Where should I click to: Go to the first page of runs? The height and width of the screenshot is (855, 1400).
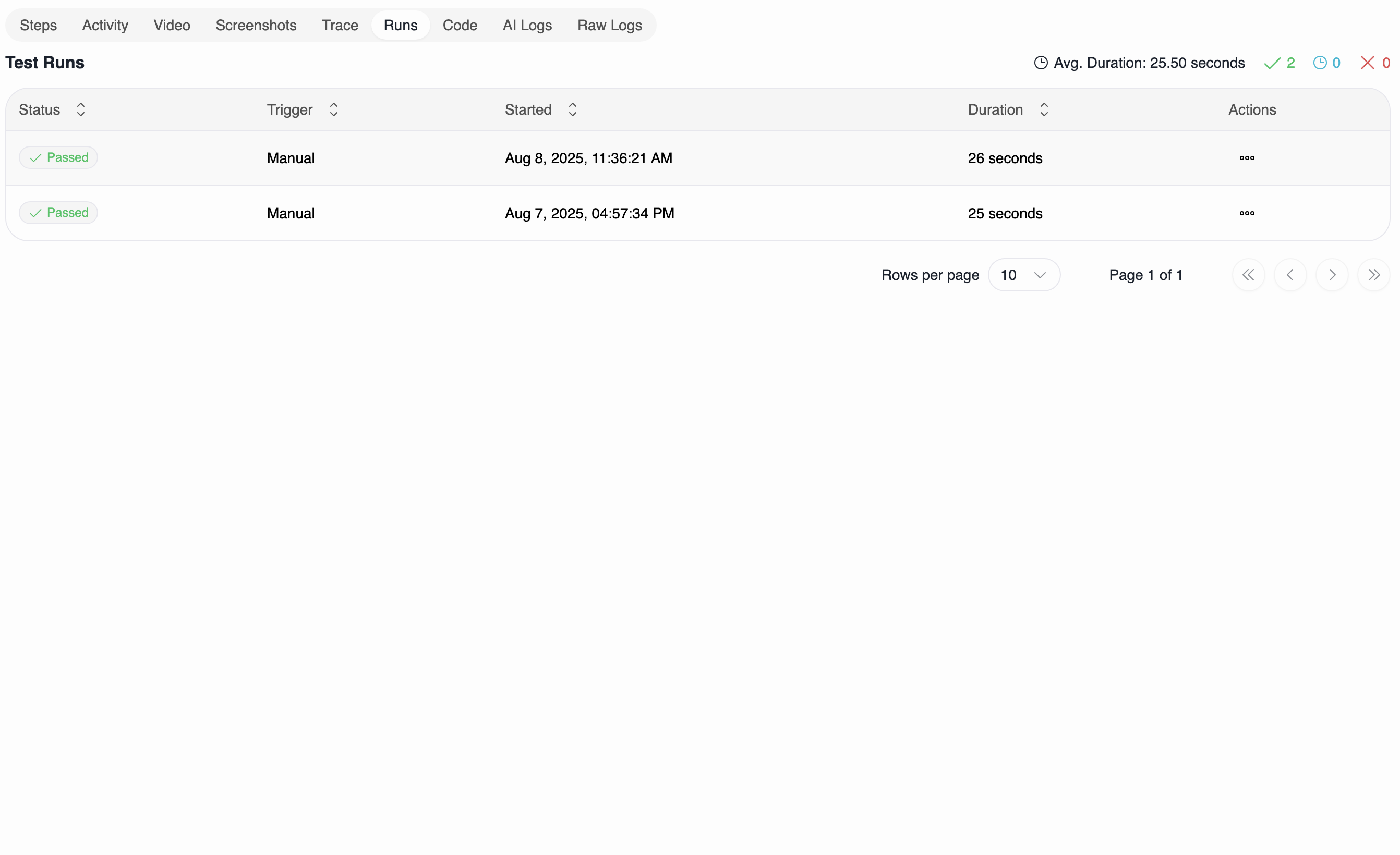tap(1248, 275)
